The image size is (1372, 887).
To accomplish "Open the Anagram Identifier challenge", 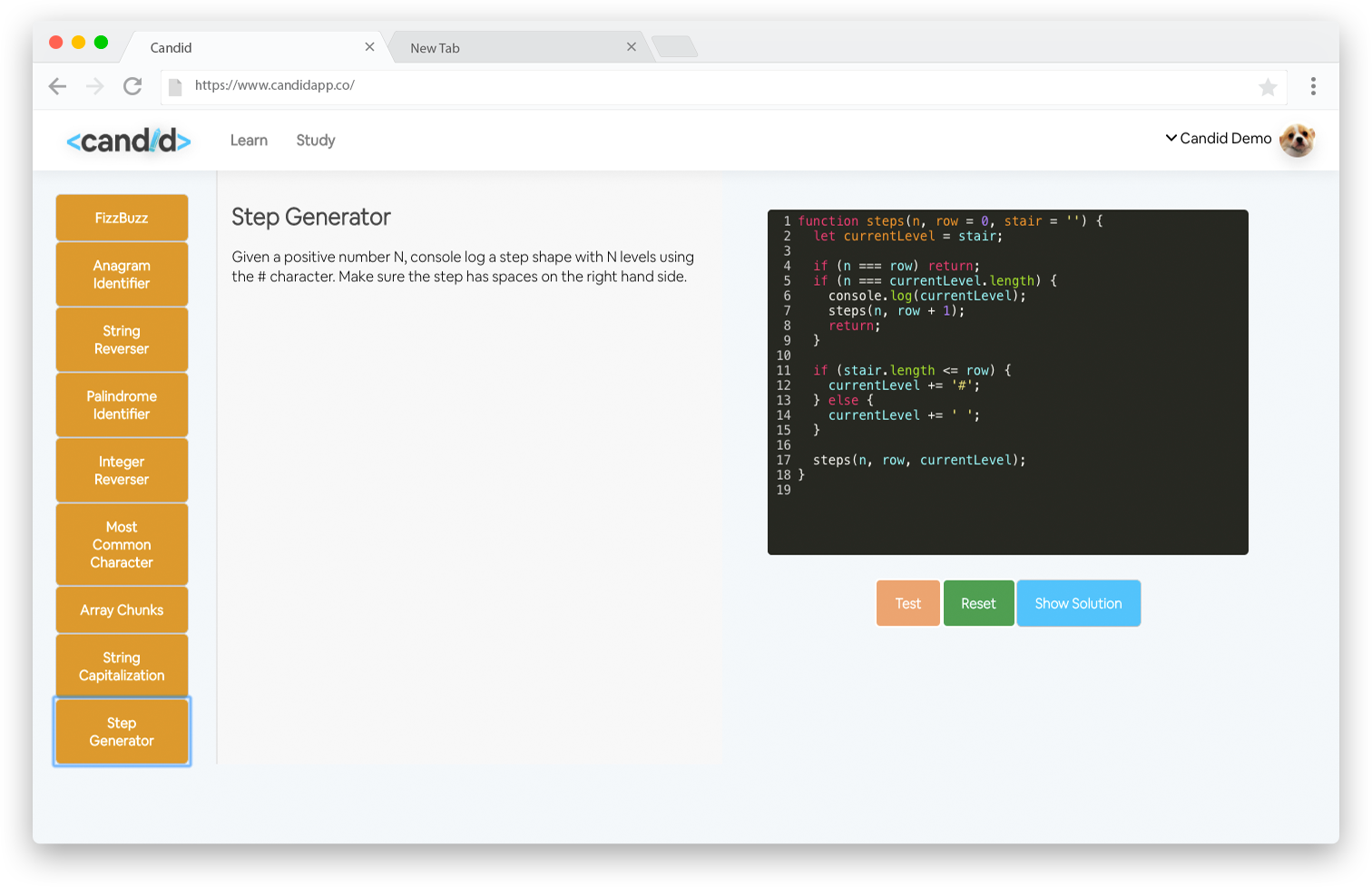I will (x=122, y=274).
